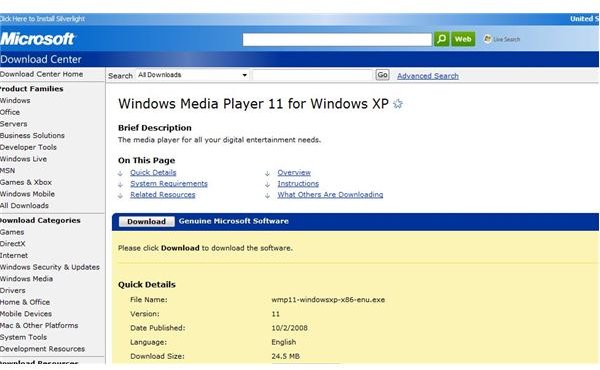Select MSN in sidebar
The width and height of the screenshot is (600, 370).
(x=8, y=171)
